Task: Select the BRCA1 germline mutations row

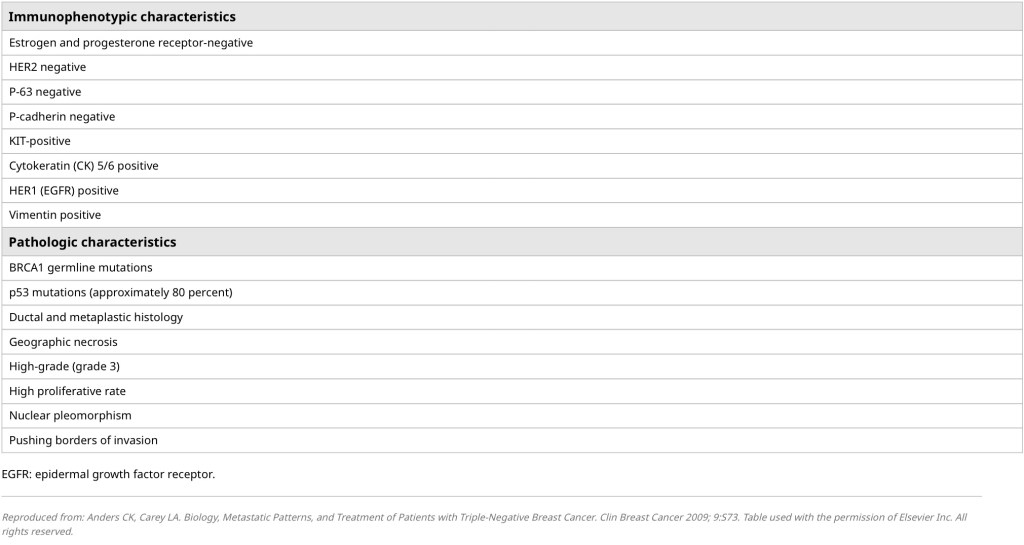Action: [81, 268]
